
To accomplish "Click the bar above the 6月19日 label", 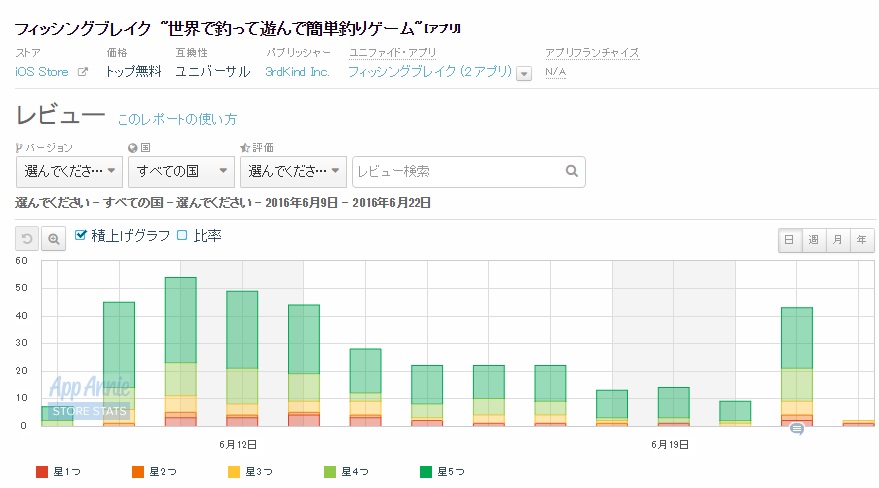I will (673, 407).
